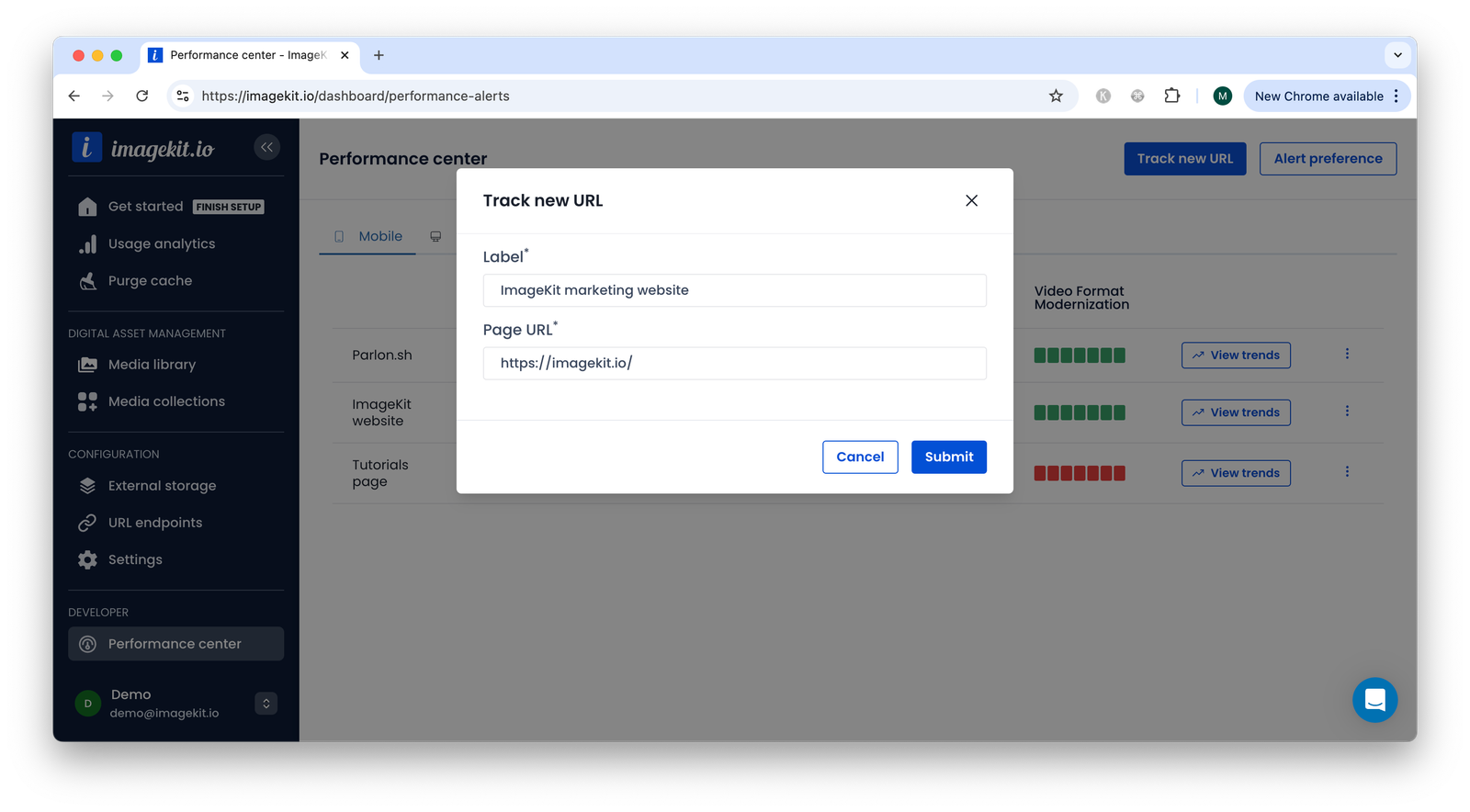Reload the page
Image resolution: width=1470 pixels, height=812 pixels.
[x=141, y=96]
